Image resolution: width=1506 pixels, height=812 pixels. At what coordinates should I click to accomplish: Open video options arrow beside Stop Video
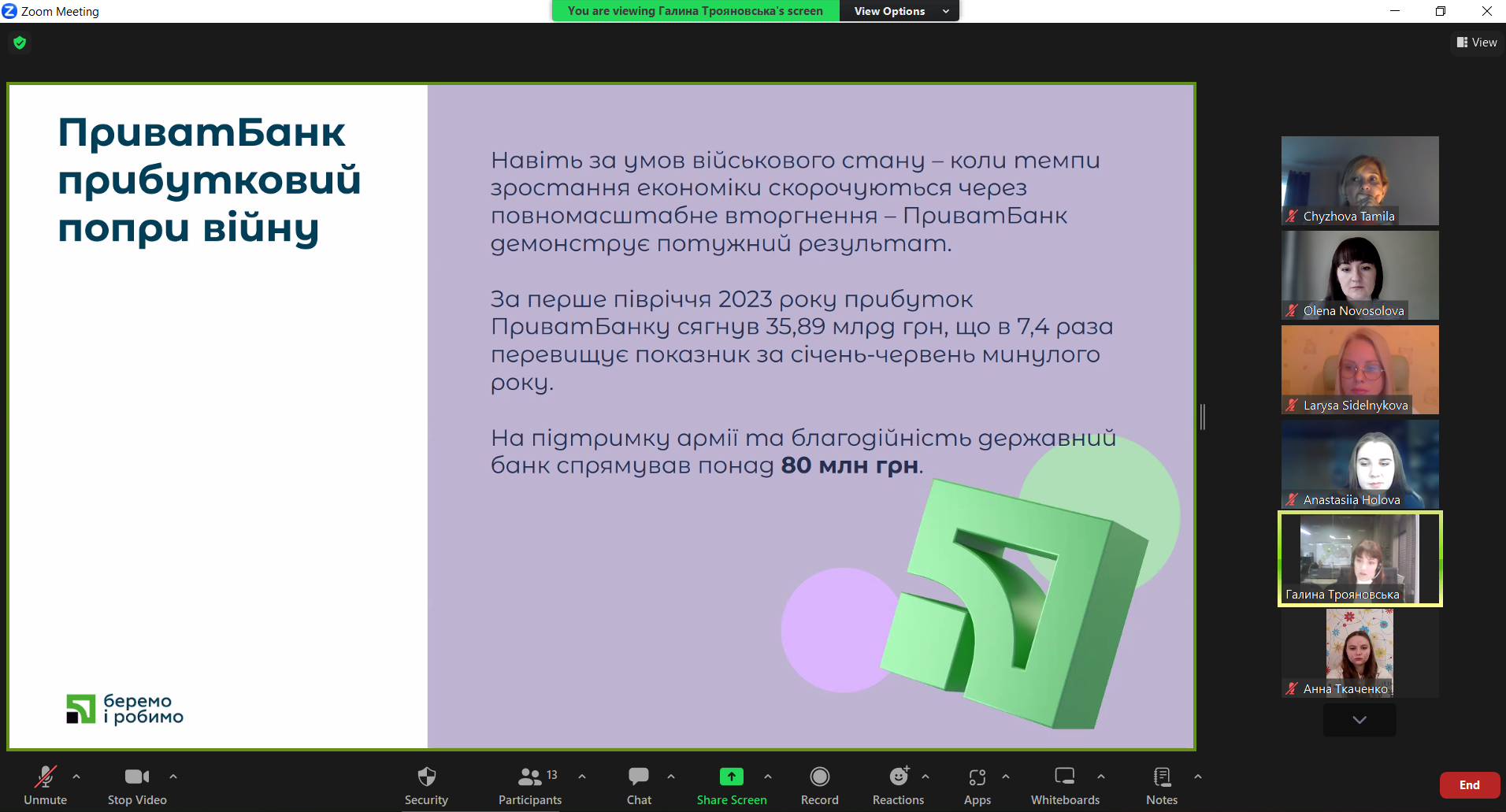pyautogui.click(x=173, y=777)
